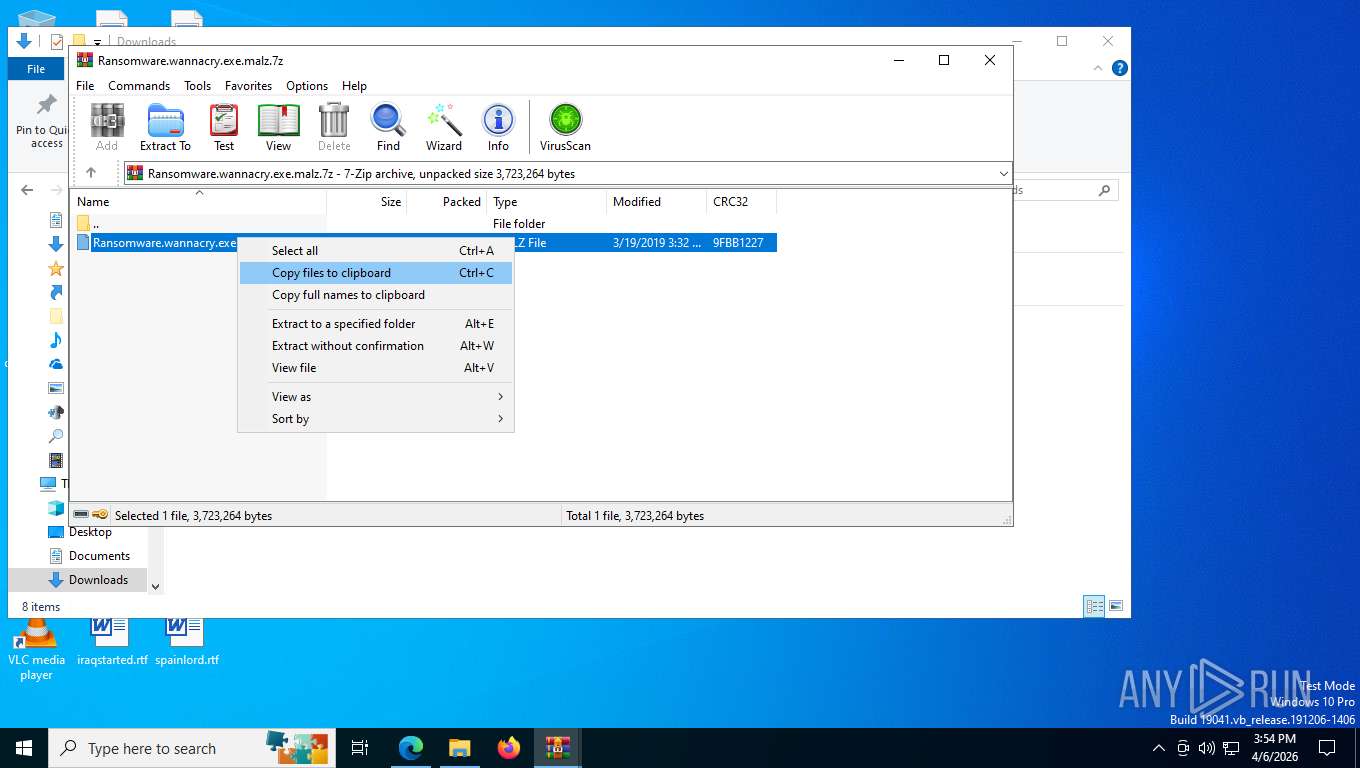Screen dimensions: 1360x768
Task: Click the Explorer help question icon
Action: pyautogui.click(x=1120, y=68)
